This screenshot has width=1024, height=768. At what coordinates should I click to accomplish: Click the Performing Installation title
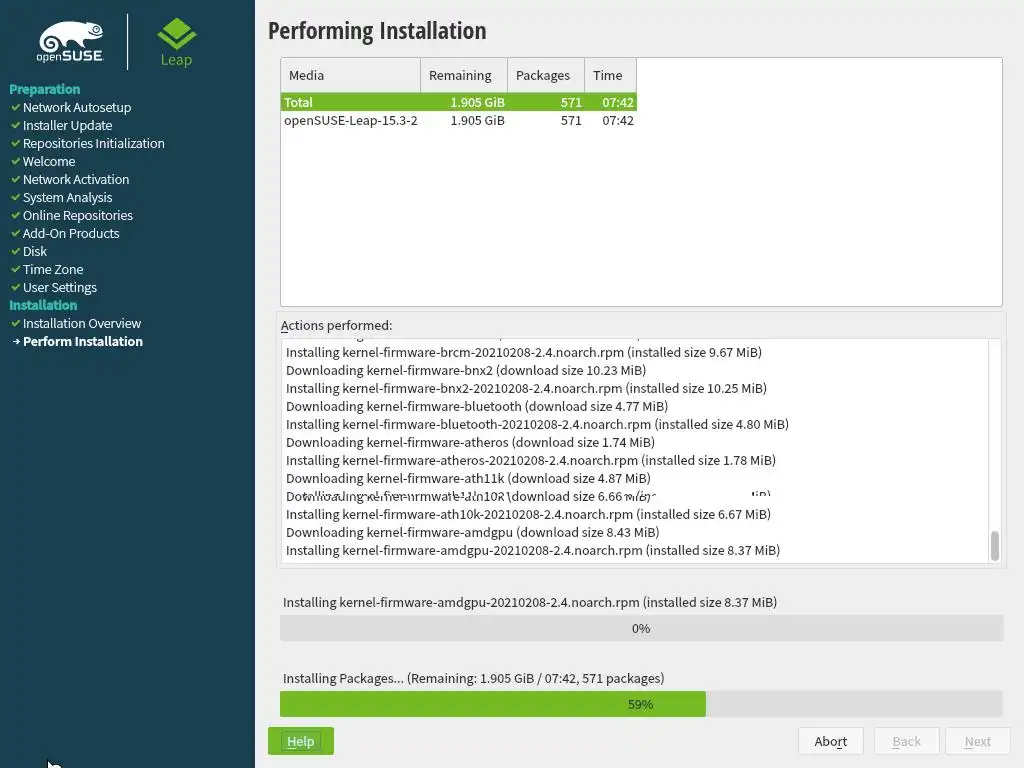pos(377,31)
